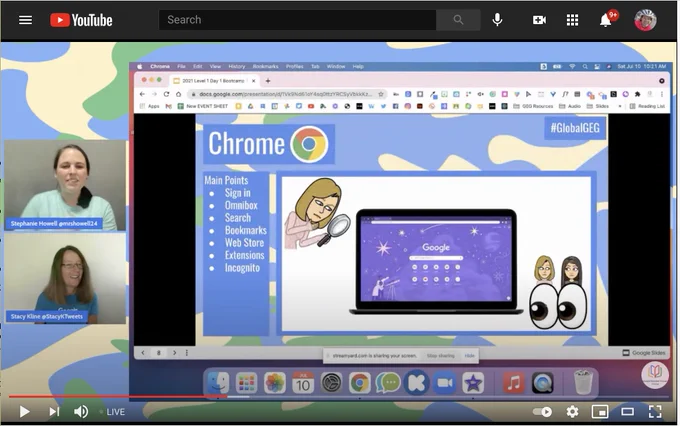Start voice search with the microphone
Viewport: 680px width, 426px height.
497,20
